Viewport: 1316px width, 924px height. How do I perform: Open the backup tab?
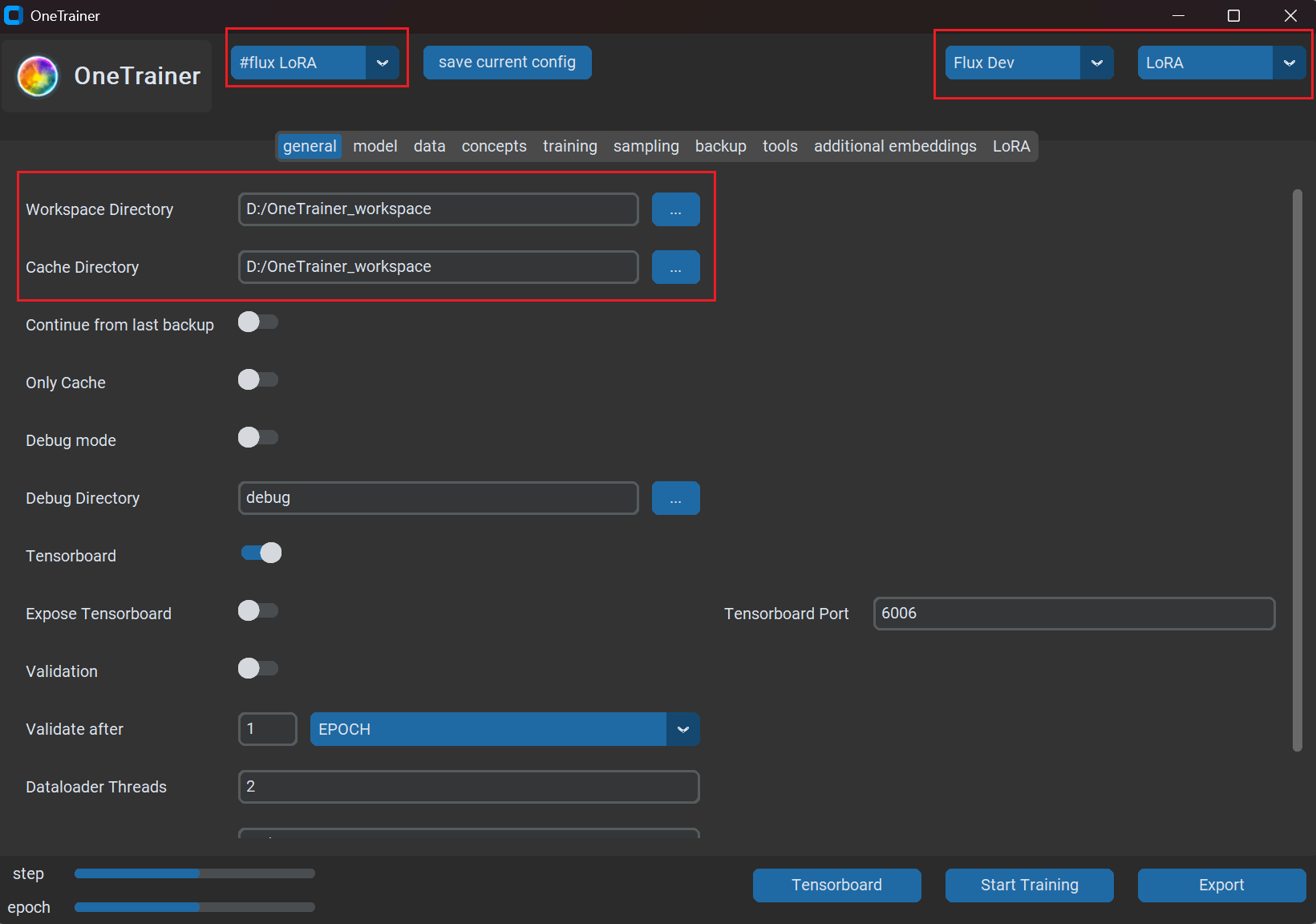(721, 146)
